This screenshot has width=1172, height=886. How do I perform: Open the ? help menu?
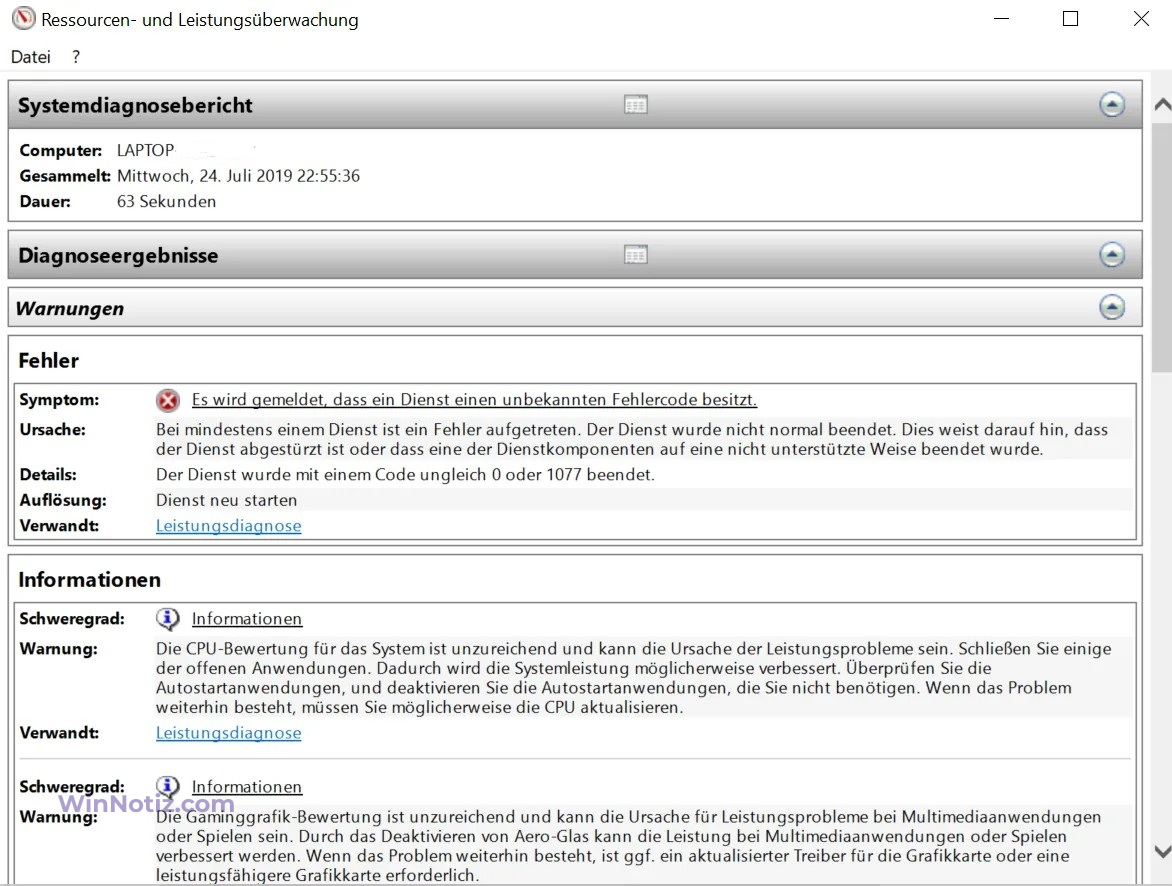coord(76,57)
